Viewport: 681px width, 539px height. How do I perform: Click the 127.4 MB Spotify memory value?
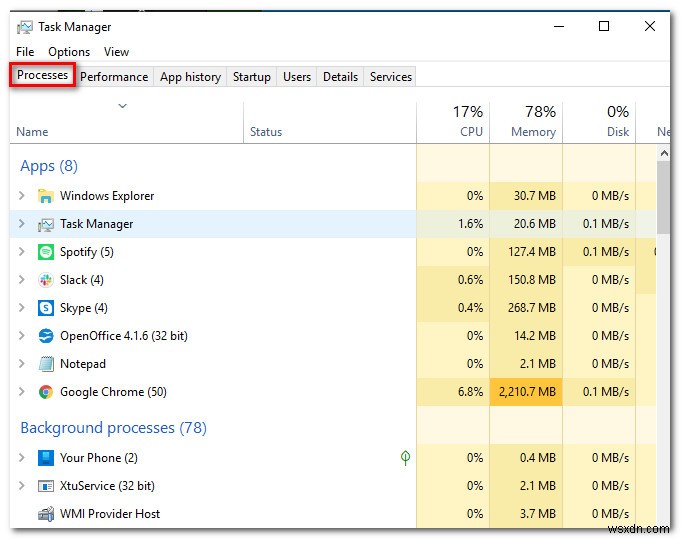pyautogui.click(x=532, y=252)
